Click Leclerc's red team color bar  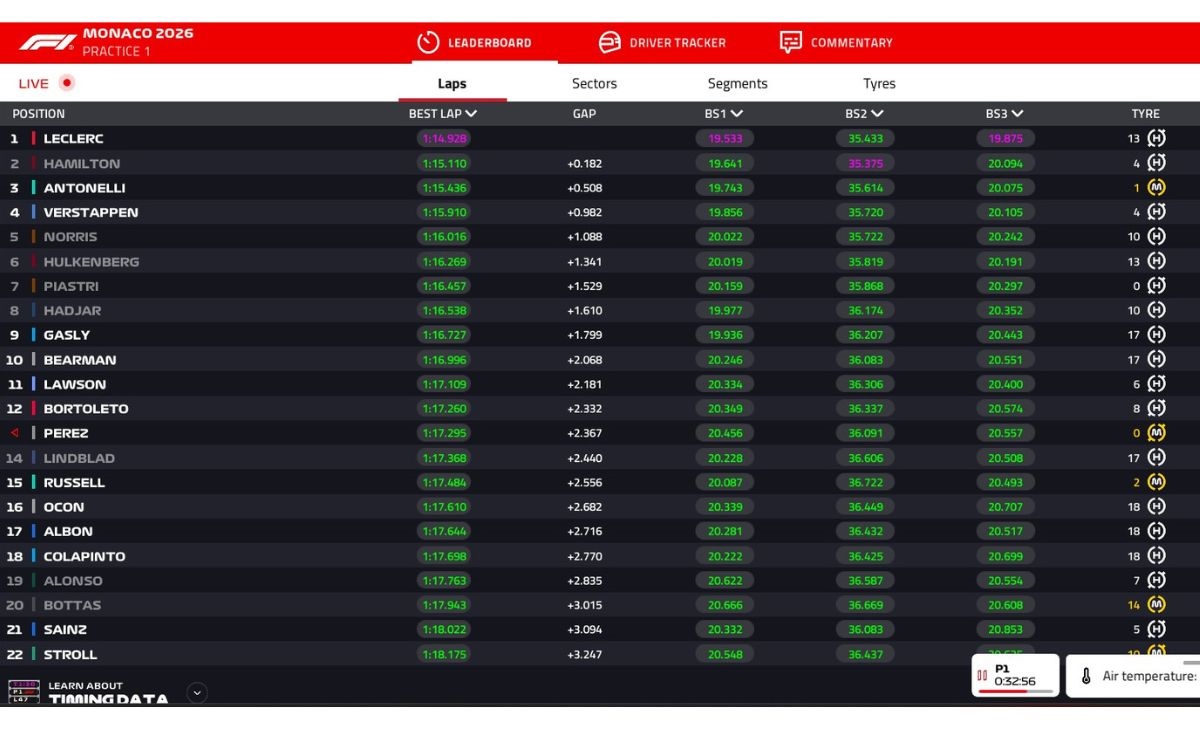click(x=33, y=139)
